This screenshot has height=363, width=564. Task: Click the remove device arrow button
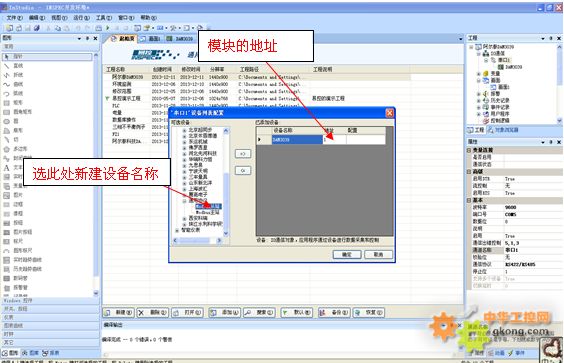point(243,171)
